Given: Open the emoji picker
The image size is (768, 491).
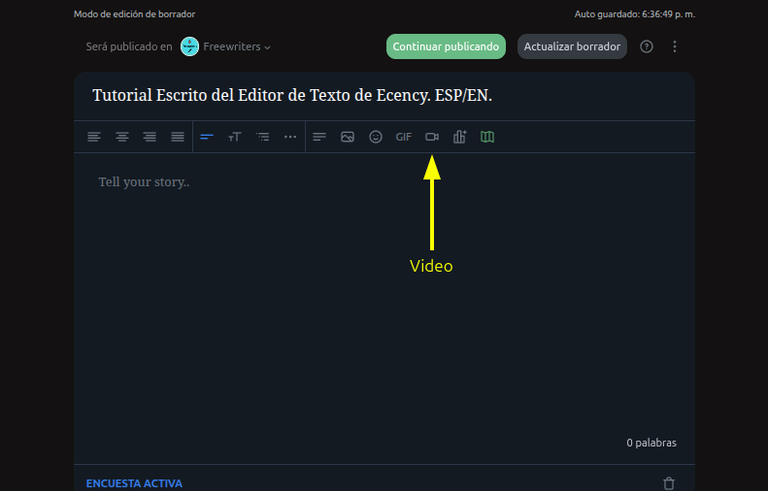Looking at the screenshot, I should 376,137.
